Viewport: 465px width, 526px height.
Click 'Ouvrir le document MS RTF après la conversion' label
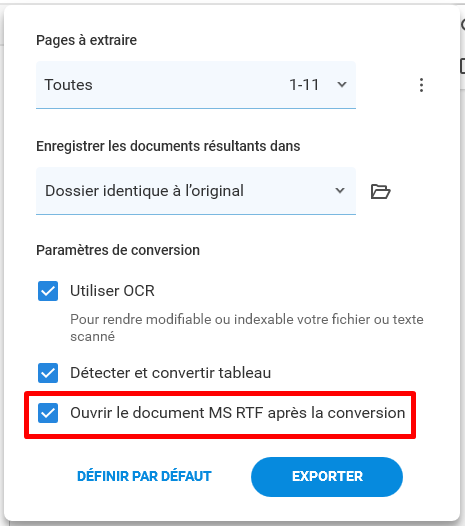point(238,413)
